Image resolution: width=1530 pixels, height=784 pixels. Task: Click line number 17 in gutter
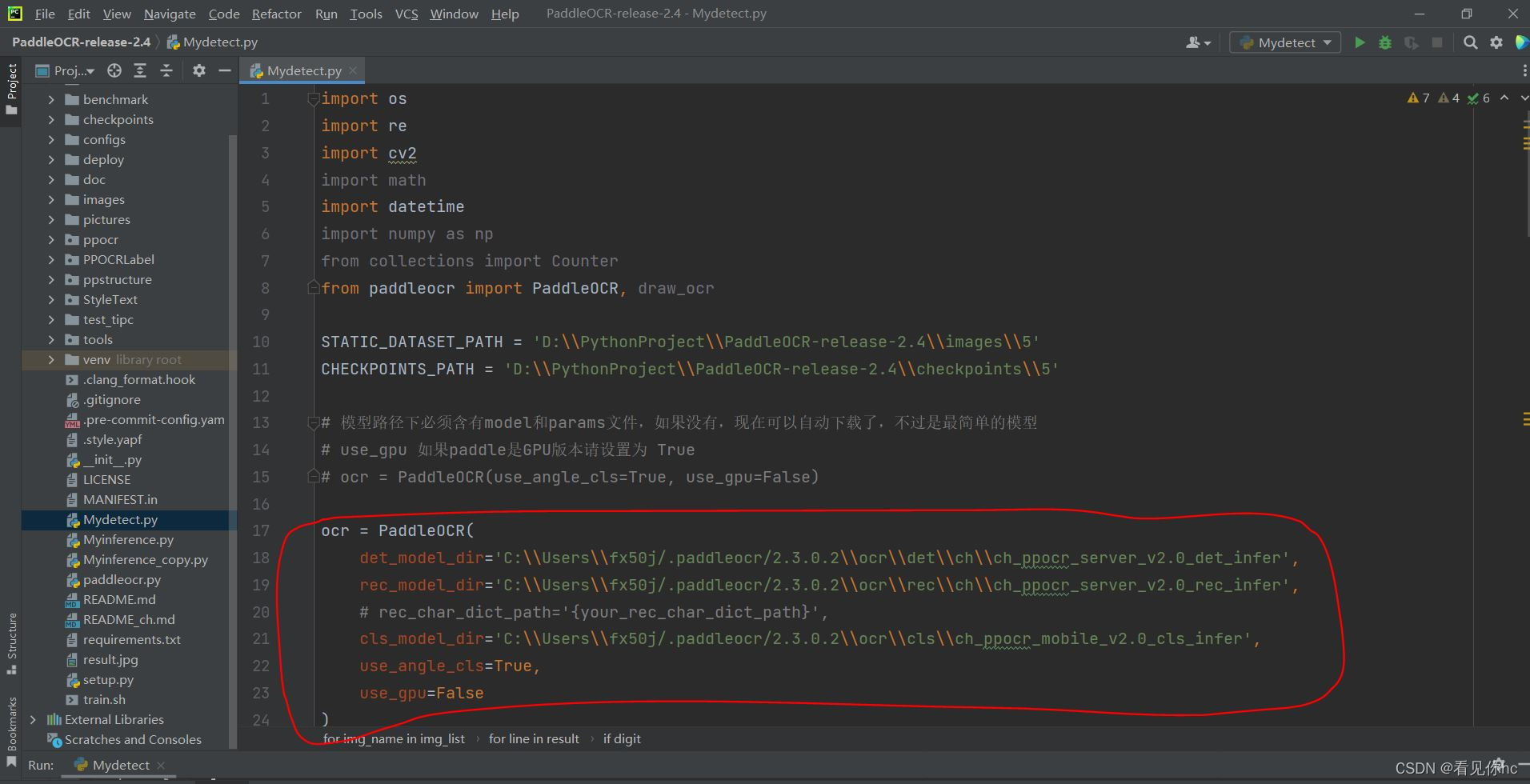tap(261, 530)
